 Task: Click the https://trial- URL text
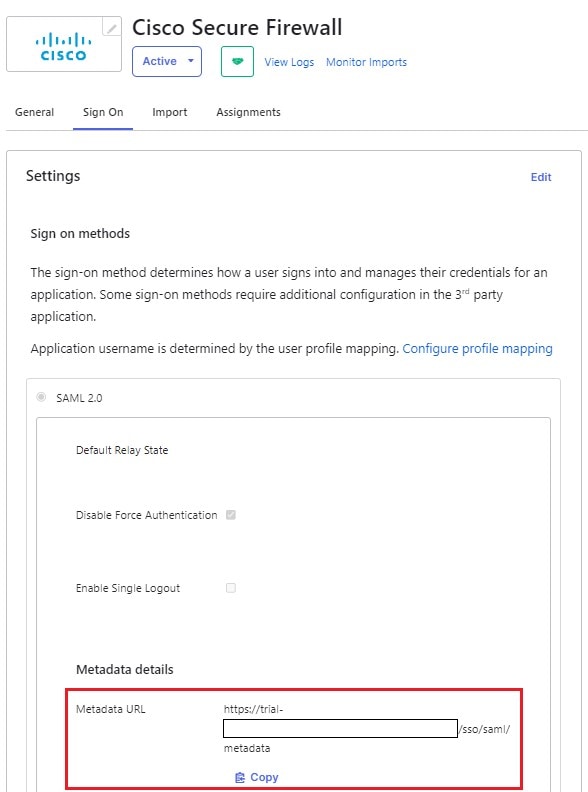(254, 709)
